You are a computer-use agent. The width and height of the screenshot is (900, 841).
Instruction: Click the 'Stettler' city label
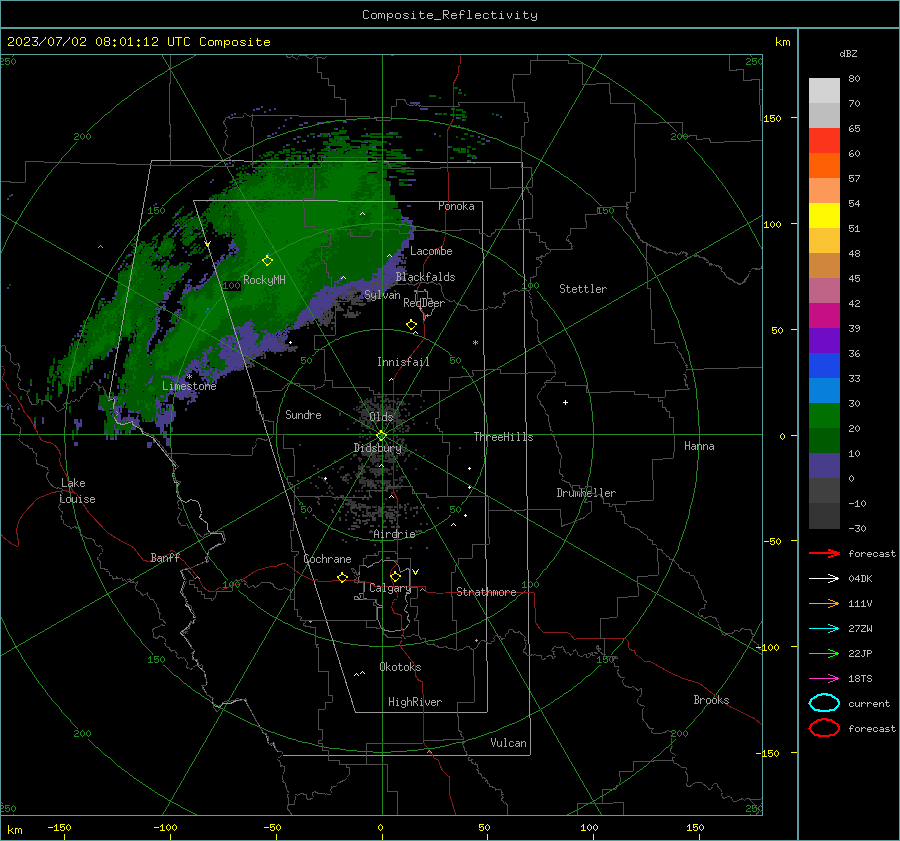tap(583, 289)
